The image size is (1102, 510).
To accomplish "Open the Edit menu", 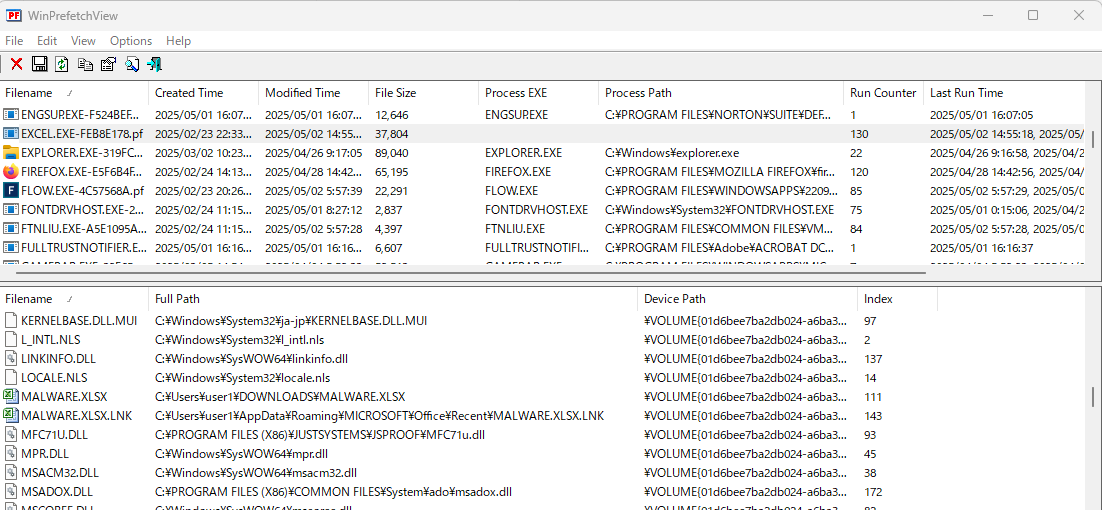I will point(47,41).
